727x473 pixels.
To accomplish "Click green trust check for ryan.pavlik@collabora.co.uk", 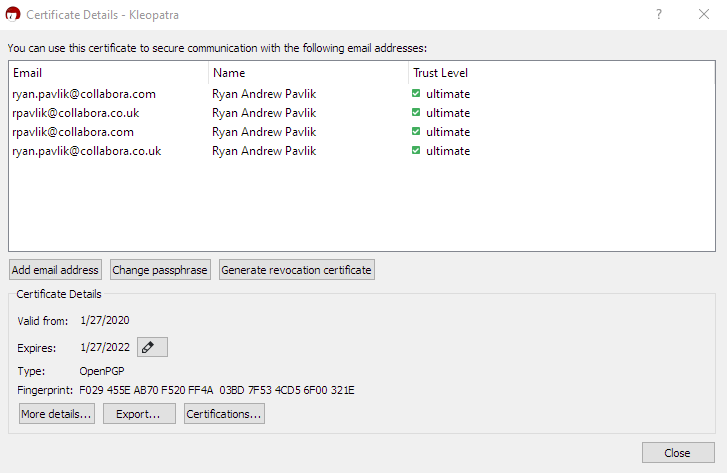I will point(416,150).
